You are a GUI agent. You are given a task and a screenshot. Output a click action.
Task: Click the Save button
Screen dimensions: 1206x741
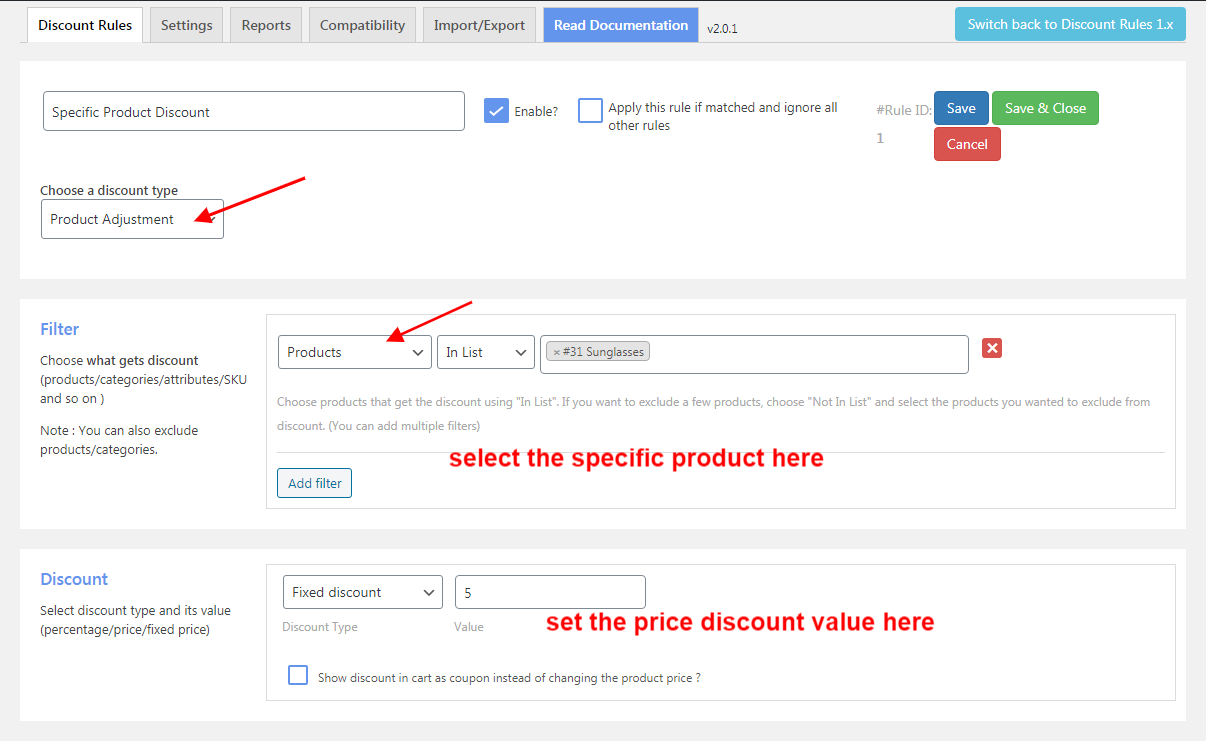(960, 108)
